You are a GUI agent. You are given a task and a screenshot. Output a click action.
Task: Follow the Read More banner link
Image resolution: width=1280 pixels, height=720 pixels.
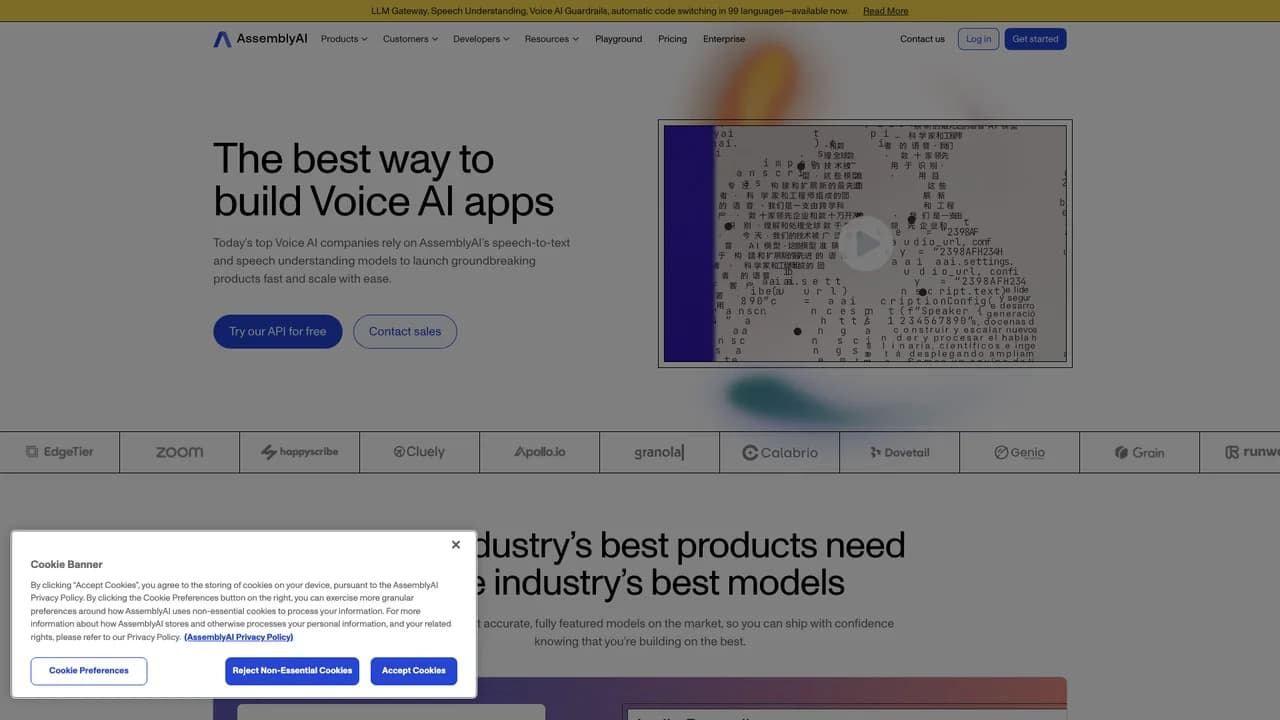coord(886,11)
